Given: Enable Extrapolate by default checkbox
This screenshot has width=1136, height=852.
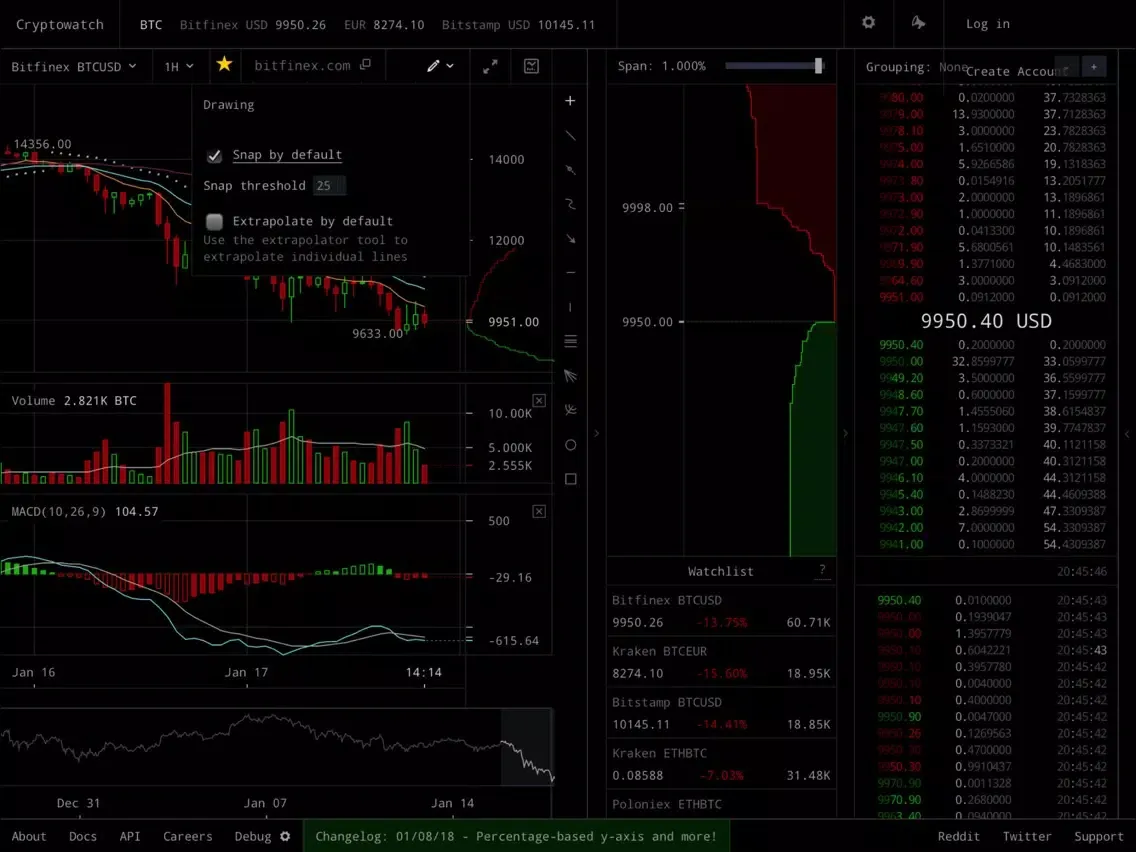Looking at the screenshot, I should click(214, 221).
